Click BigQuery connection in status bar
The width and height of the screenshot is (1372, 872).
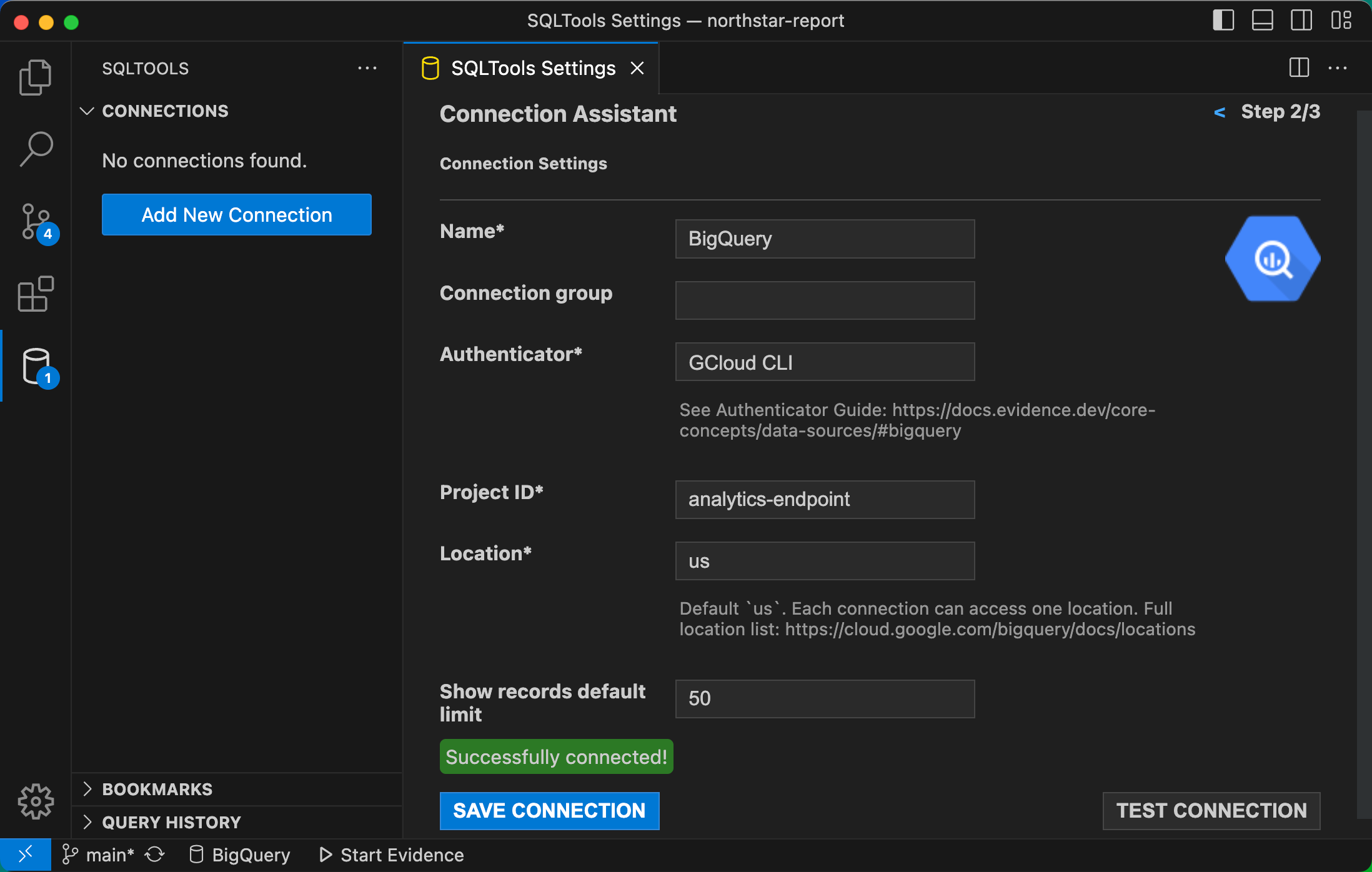point(240,855)
